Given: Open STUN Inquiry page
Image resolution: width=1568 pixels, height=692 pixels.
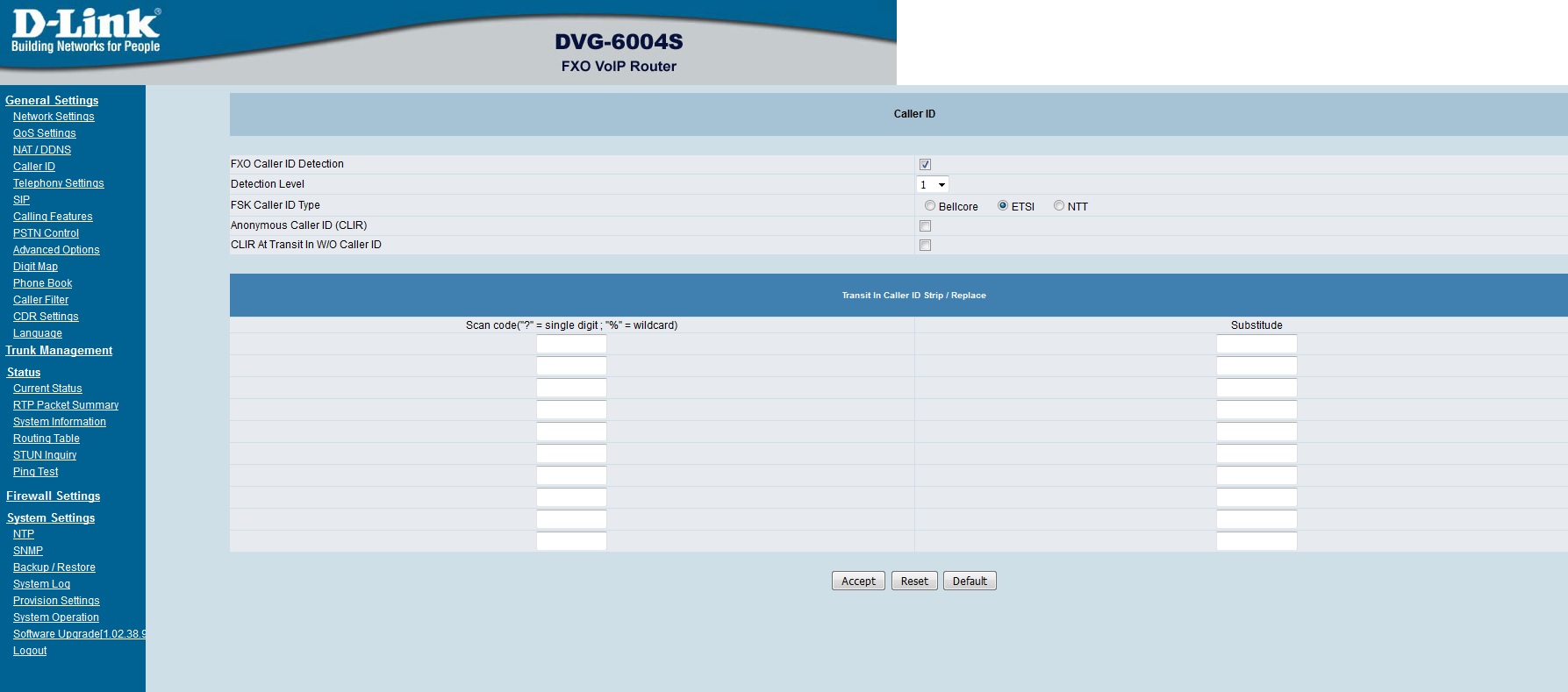Looking at the screenshot, I should (45, 455).
